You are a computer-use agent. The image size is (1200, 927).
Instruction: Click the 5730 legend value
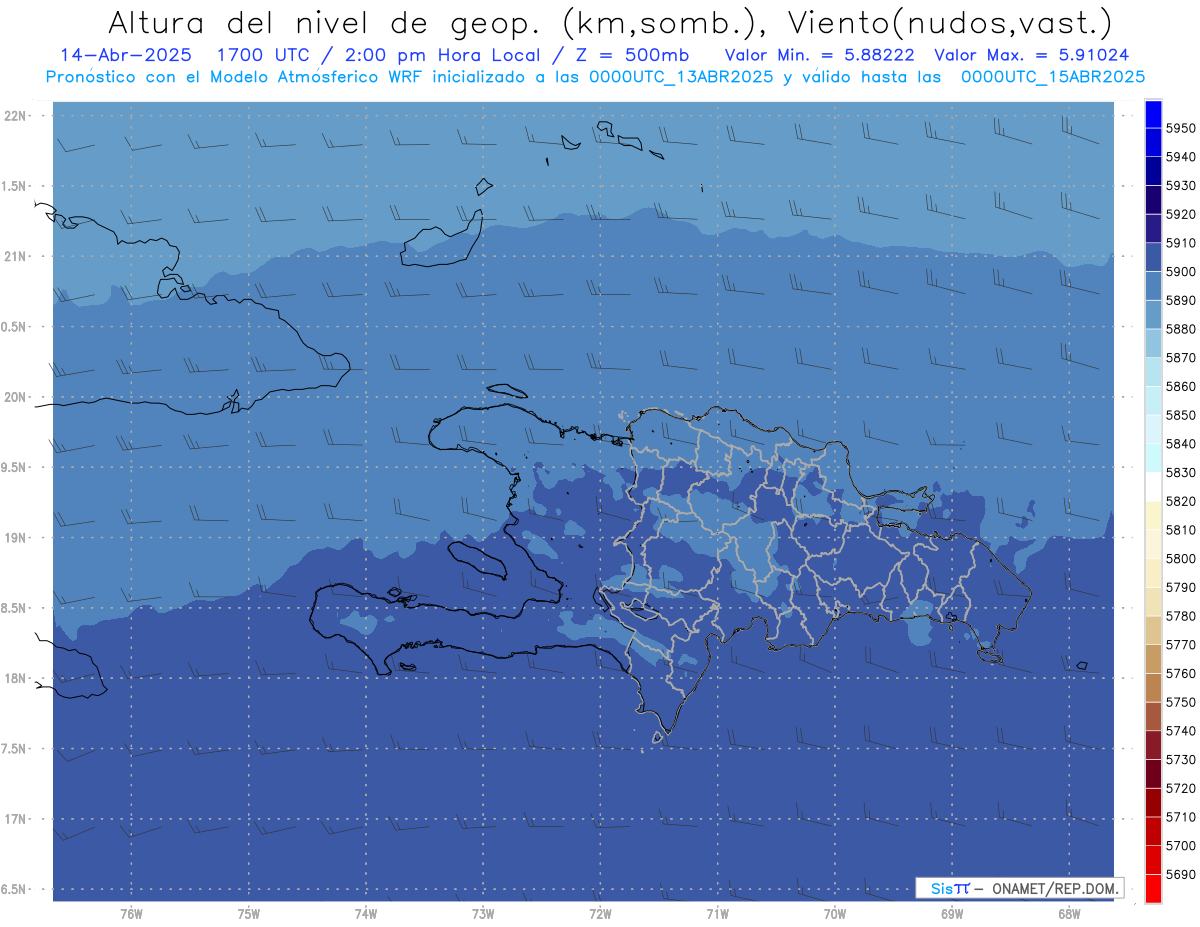pyautogui.click(x=1180, y=759)
